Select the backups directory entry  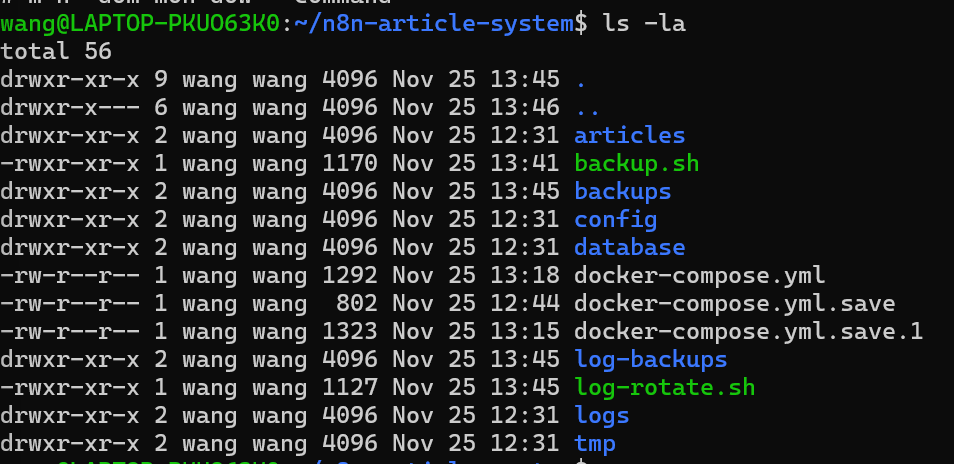pos(622,191)
